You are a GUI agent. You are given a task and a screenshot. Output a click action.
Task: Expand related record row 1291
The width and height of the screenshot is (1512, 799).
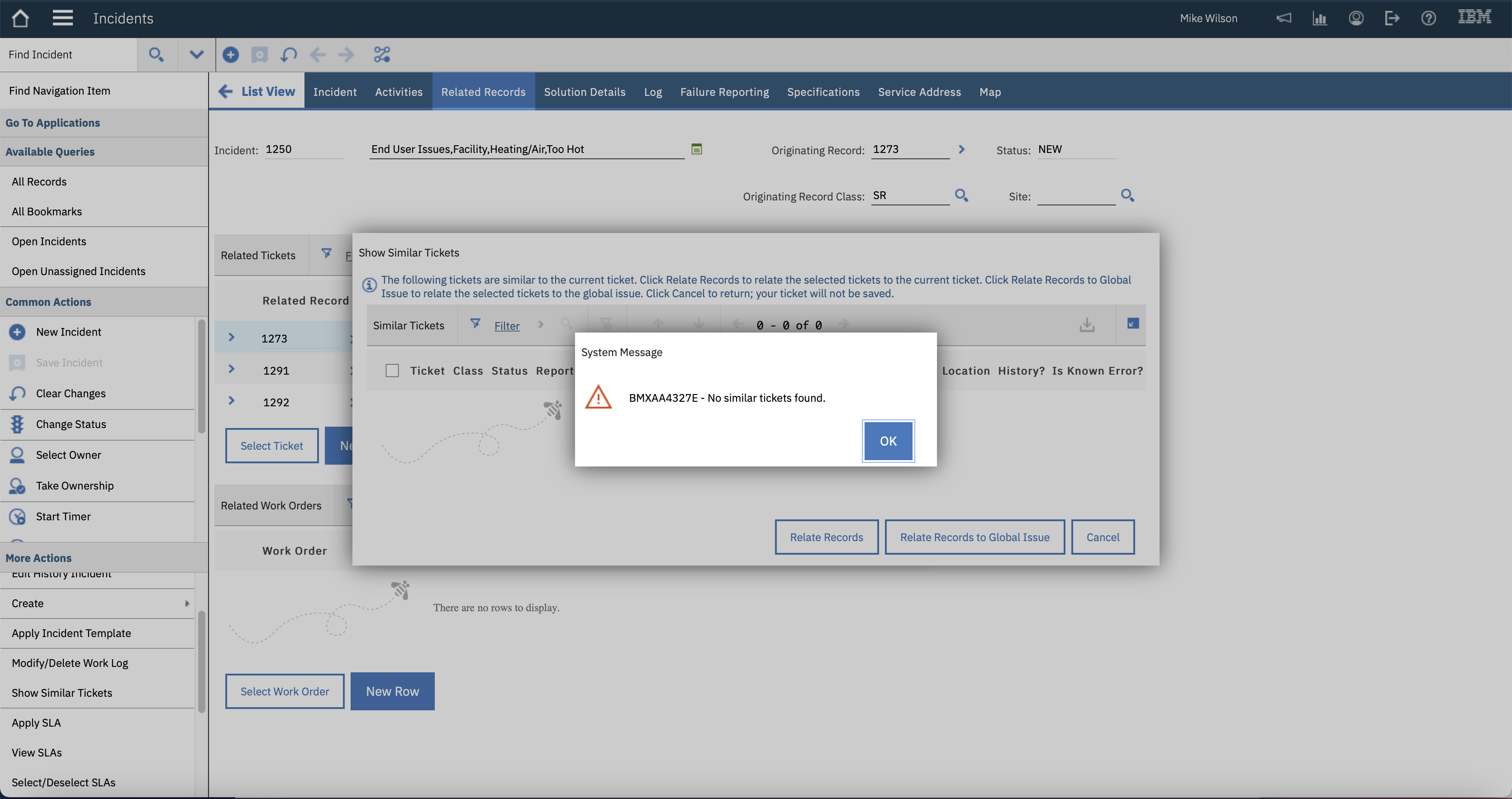[231, 369]
